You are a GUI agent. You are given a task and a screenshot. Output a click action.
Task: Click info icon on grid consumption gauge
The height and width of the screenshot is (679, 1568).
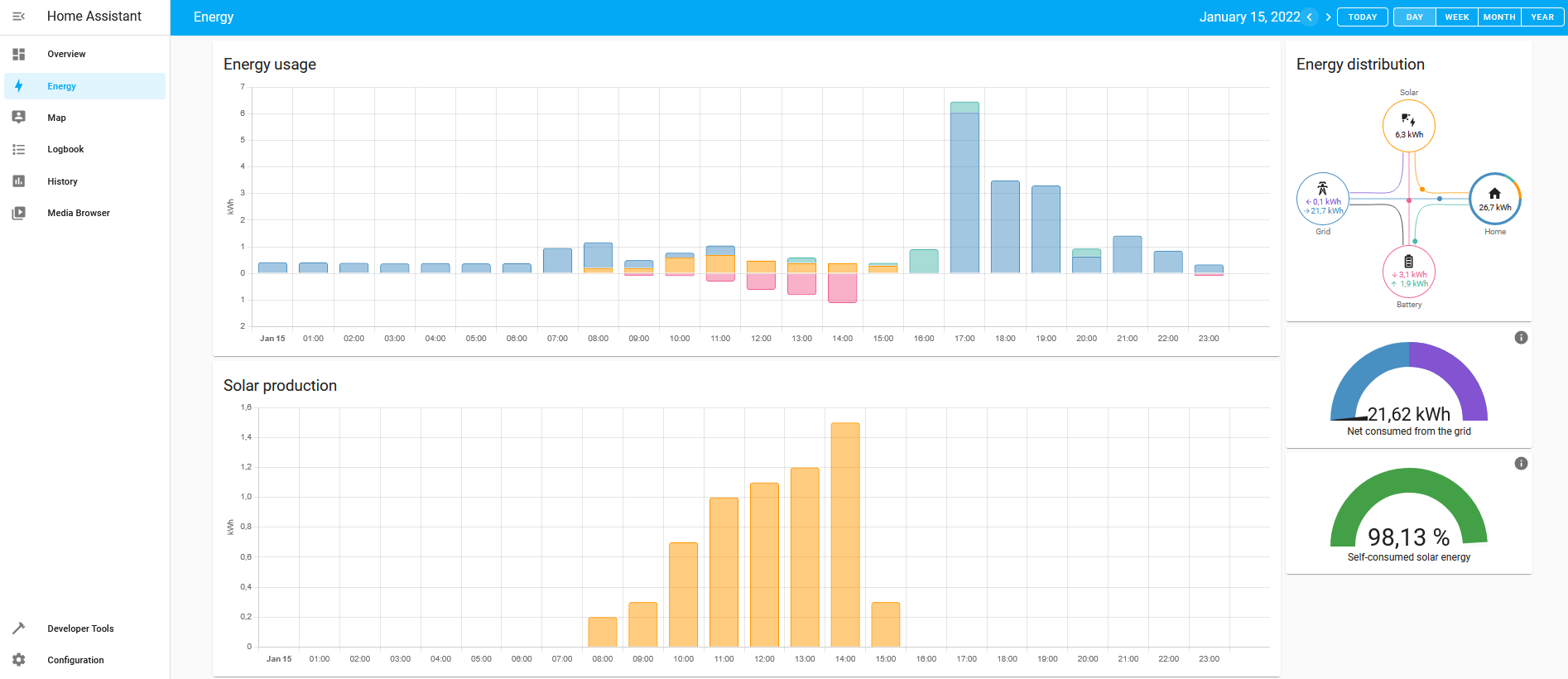1521,338
